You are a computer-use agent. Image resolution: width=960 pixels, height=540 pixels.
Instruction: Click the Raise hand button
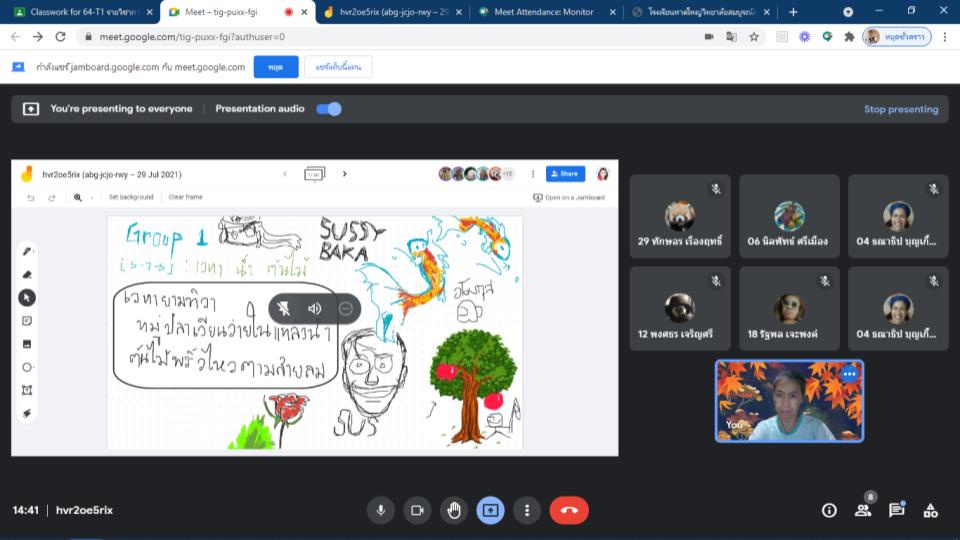(x=454, y=510)
